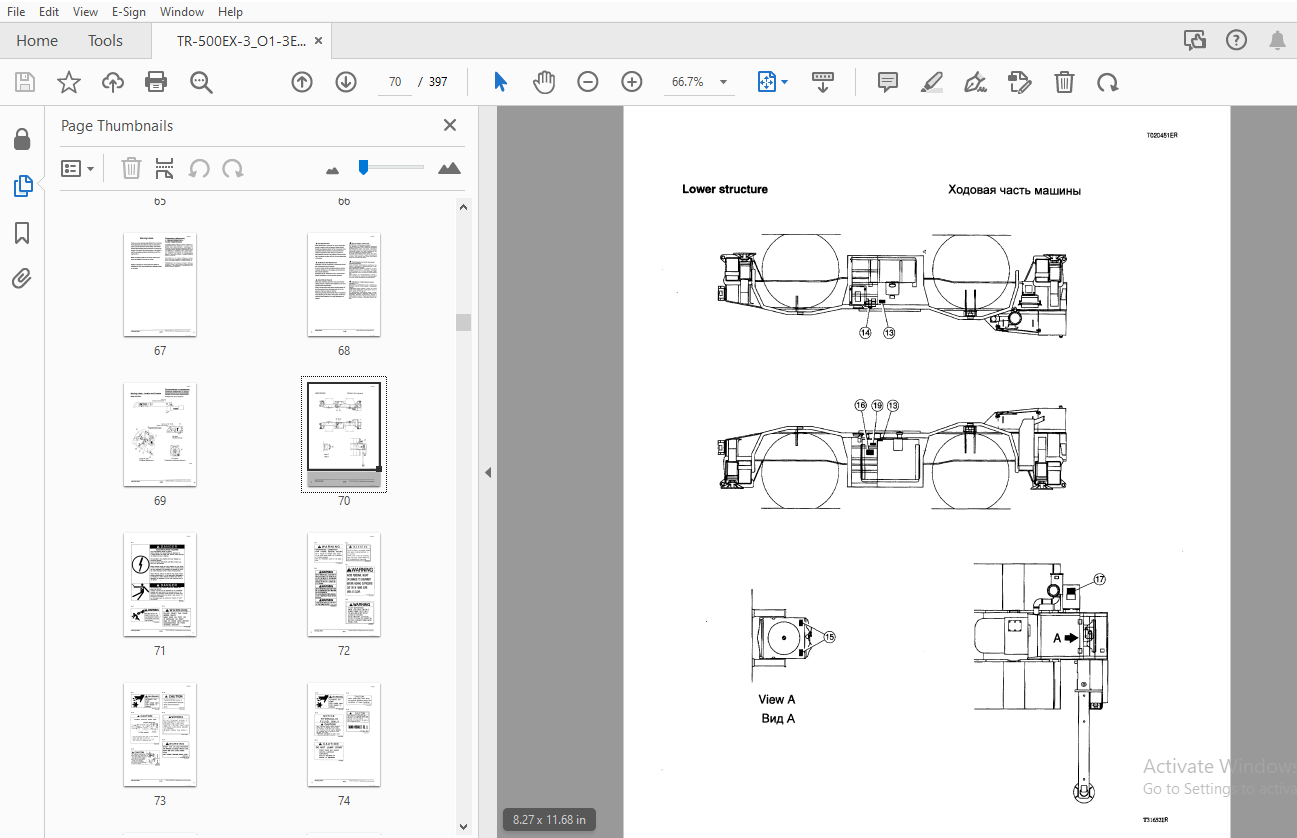This screenshot has height=838, width=1297.
Task: Rotate thumbnail pages clockwise
Action: click(x=233, y=168)
